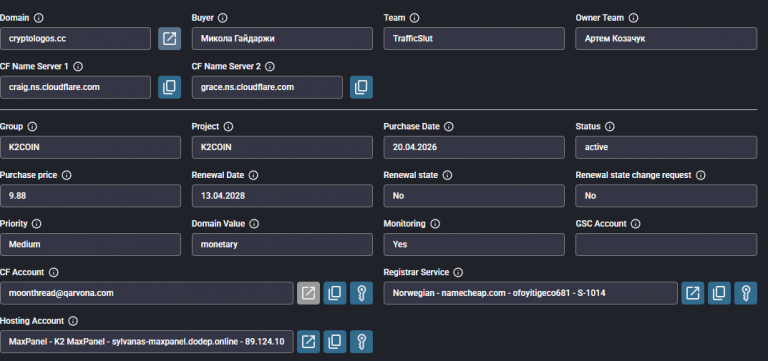Click Renewal state change request field
Image resolution: width=768 pixels, height=361 pixels.
[666, 195]
